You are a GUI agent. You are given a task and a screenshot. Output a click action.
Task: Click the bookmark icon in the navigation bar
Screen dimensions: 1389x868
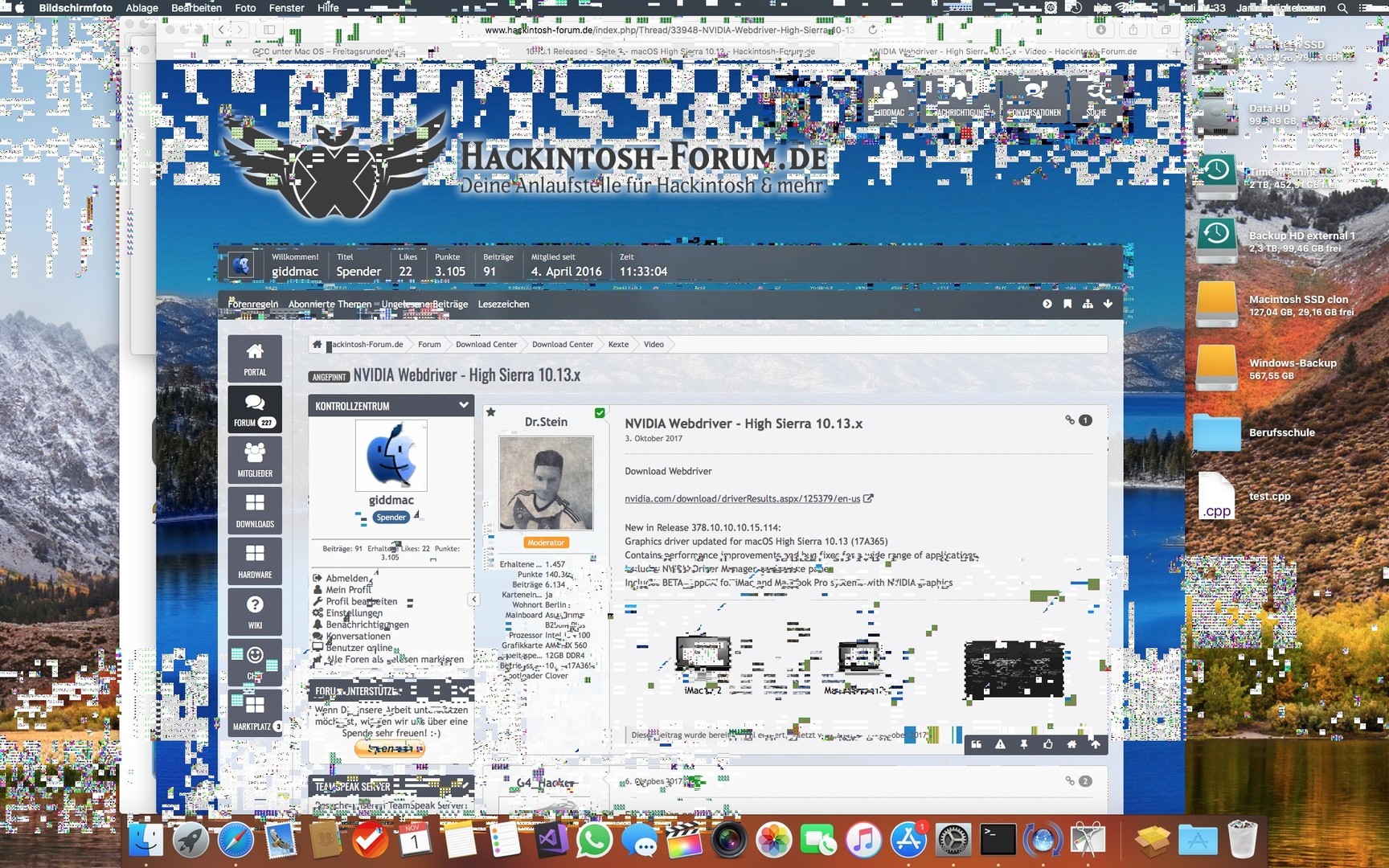[1067, 304]
